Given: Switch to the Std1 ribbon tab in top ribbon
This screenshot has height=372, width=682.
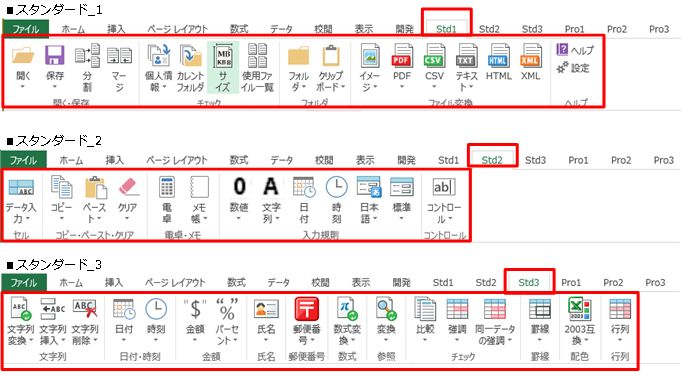Looking at the screenshot, I should pos(446,29).
